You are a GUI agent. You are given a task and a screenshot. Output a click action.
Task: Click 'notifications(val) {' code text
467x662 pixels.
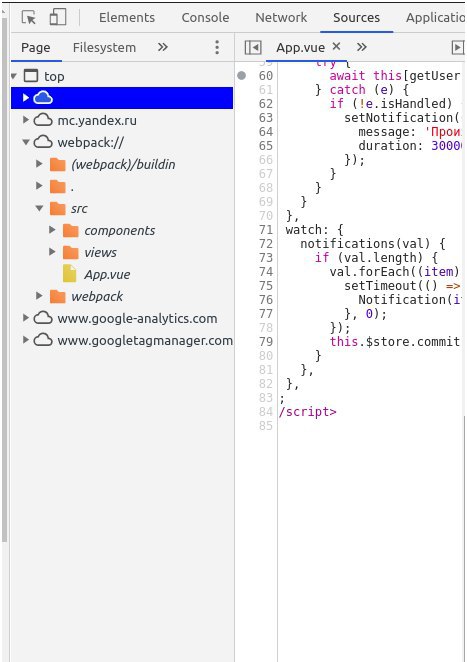372,244
